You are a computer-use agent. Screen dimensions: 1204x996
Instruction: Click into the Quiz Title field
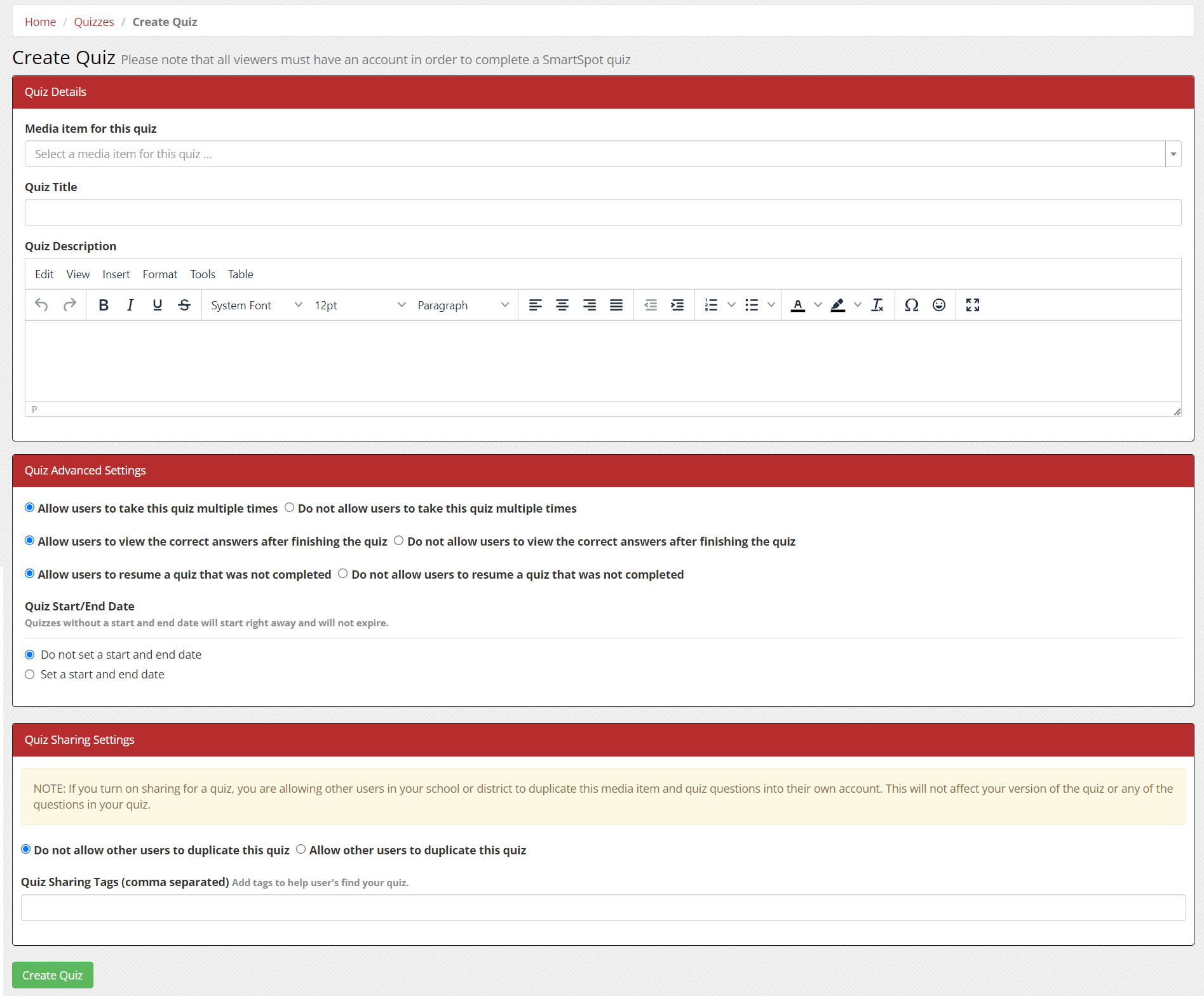click(x=602, y=212)
